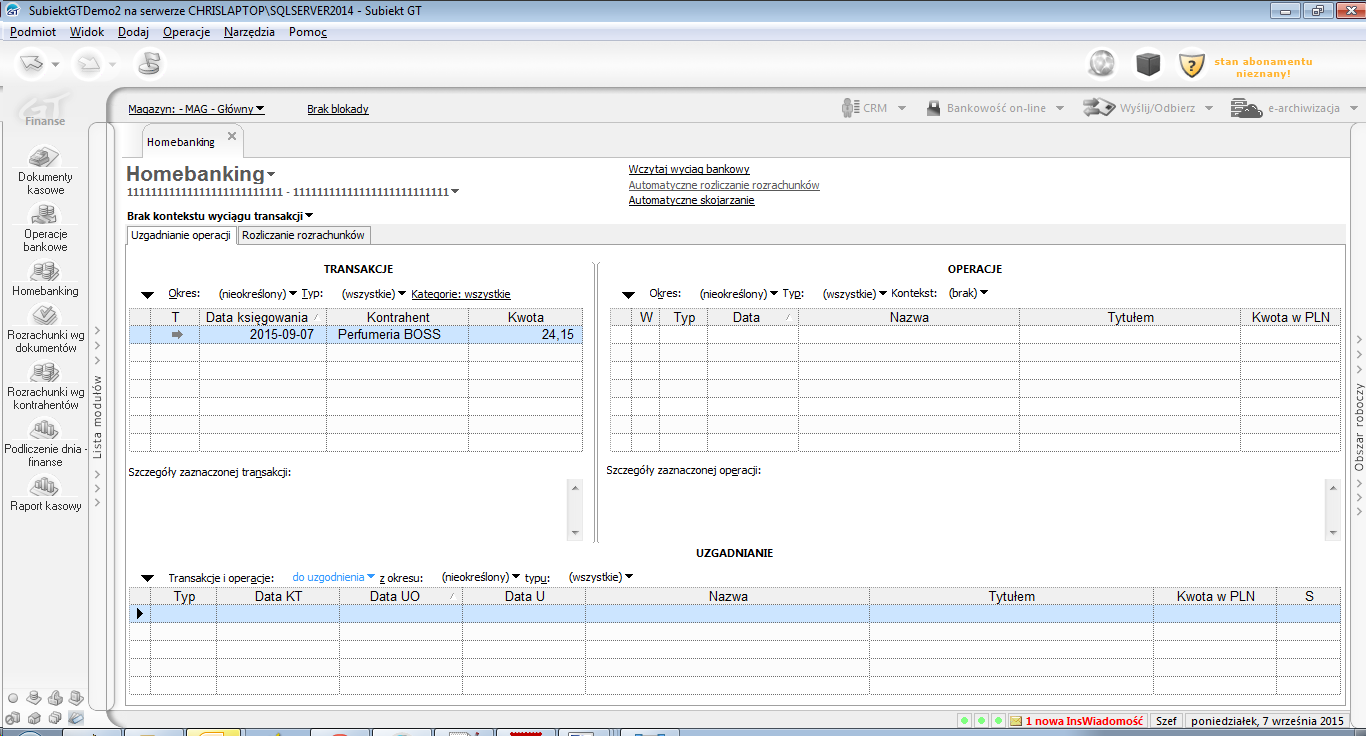The image size is (1366, 736).
Task: Click Brak blokady link
Action: click(x=338, y=109)
